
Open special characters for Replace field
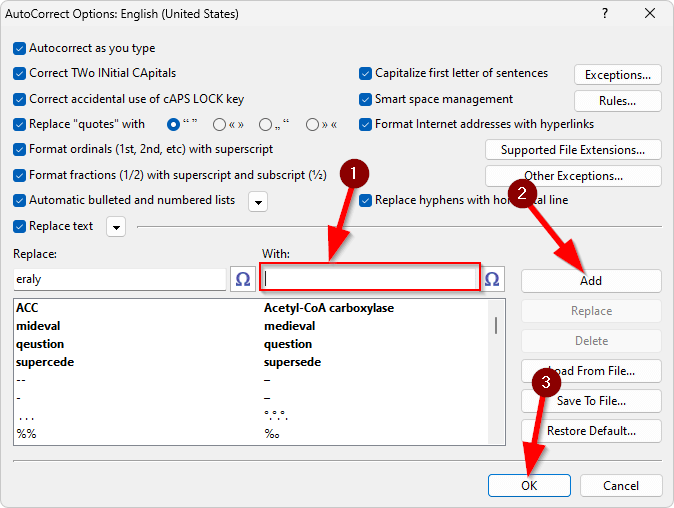coord(243,279)
